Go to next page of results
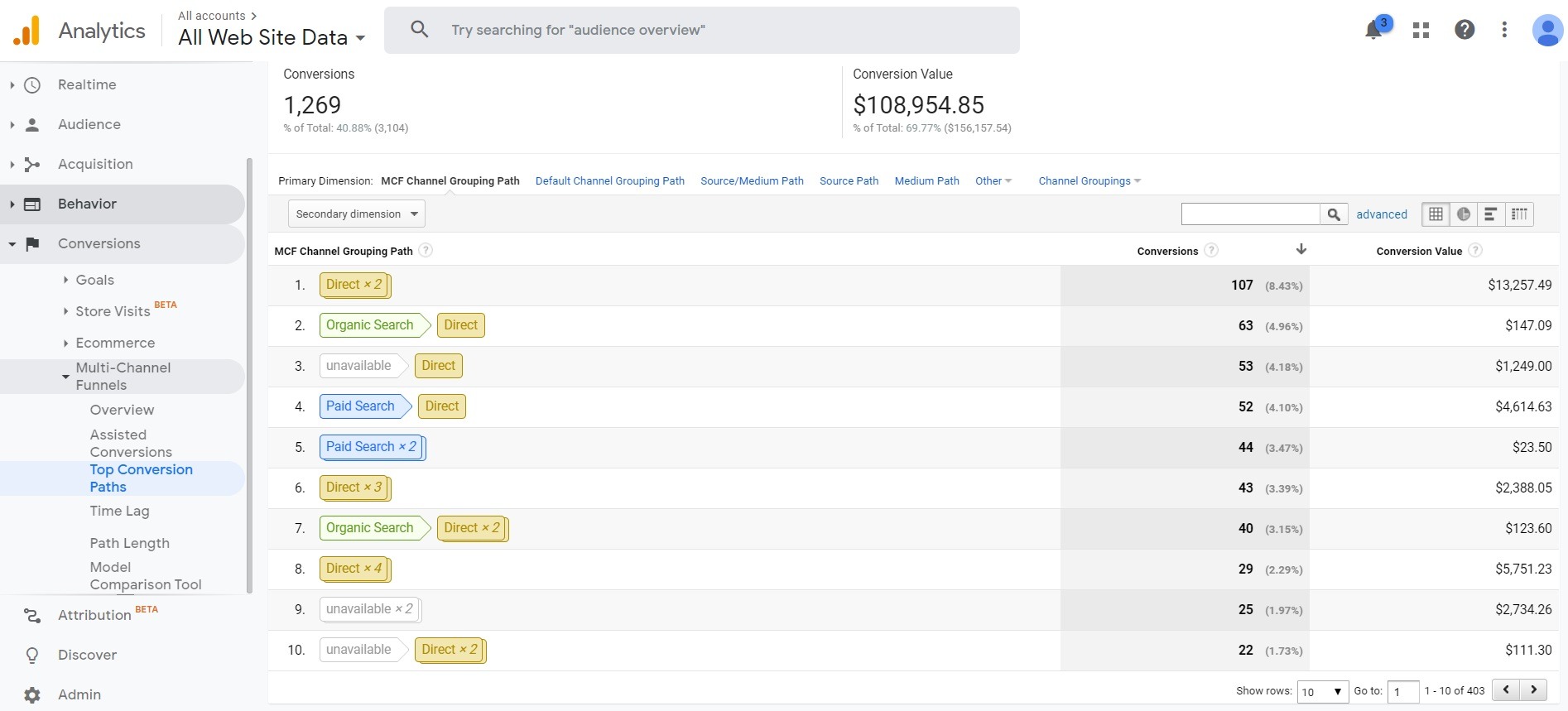This screenshot has width=1568, height=711. coord(1533,689)
